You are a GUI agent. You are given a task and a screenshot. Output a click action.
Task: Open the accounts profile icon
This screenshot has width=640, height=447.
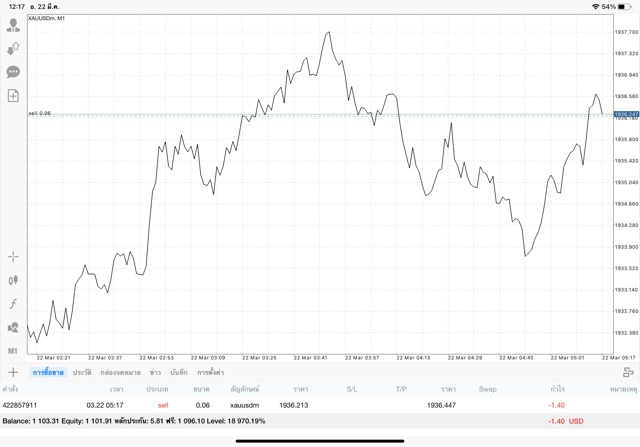(13, 25)
